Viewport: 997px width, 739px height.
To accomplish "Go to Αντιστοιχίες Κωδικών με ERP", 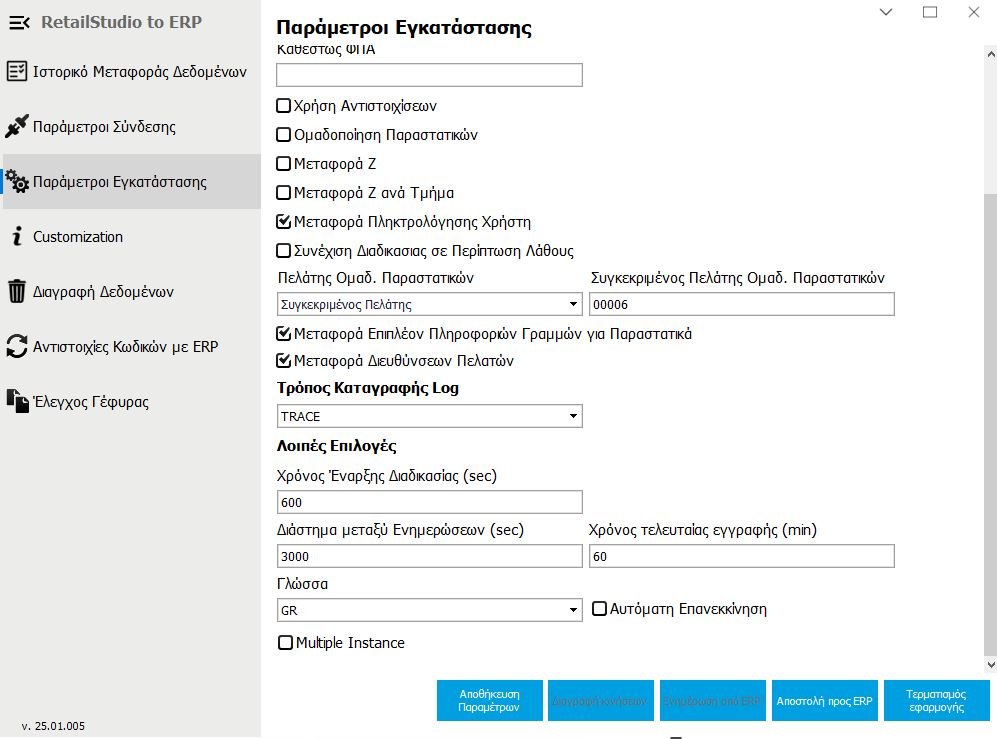I will (x=125, y=347).
